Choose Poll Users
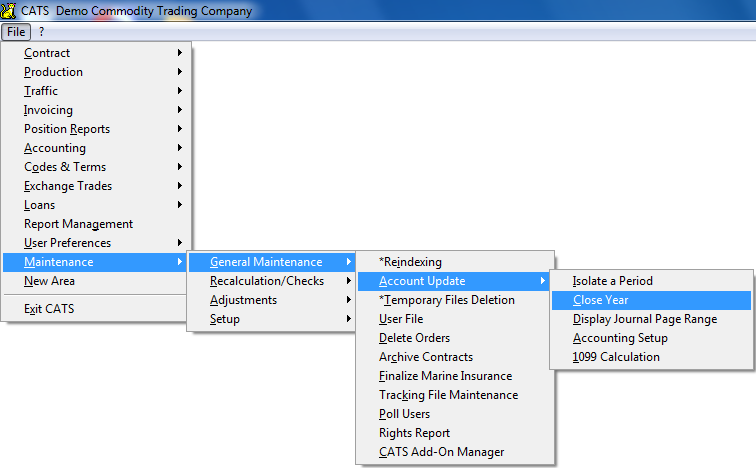756x468 pixels. [x=455, y=414]
